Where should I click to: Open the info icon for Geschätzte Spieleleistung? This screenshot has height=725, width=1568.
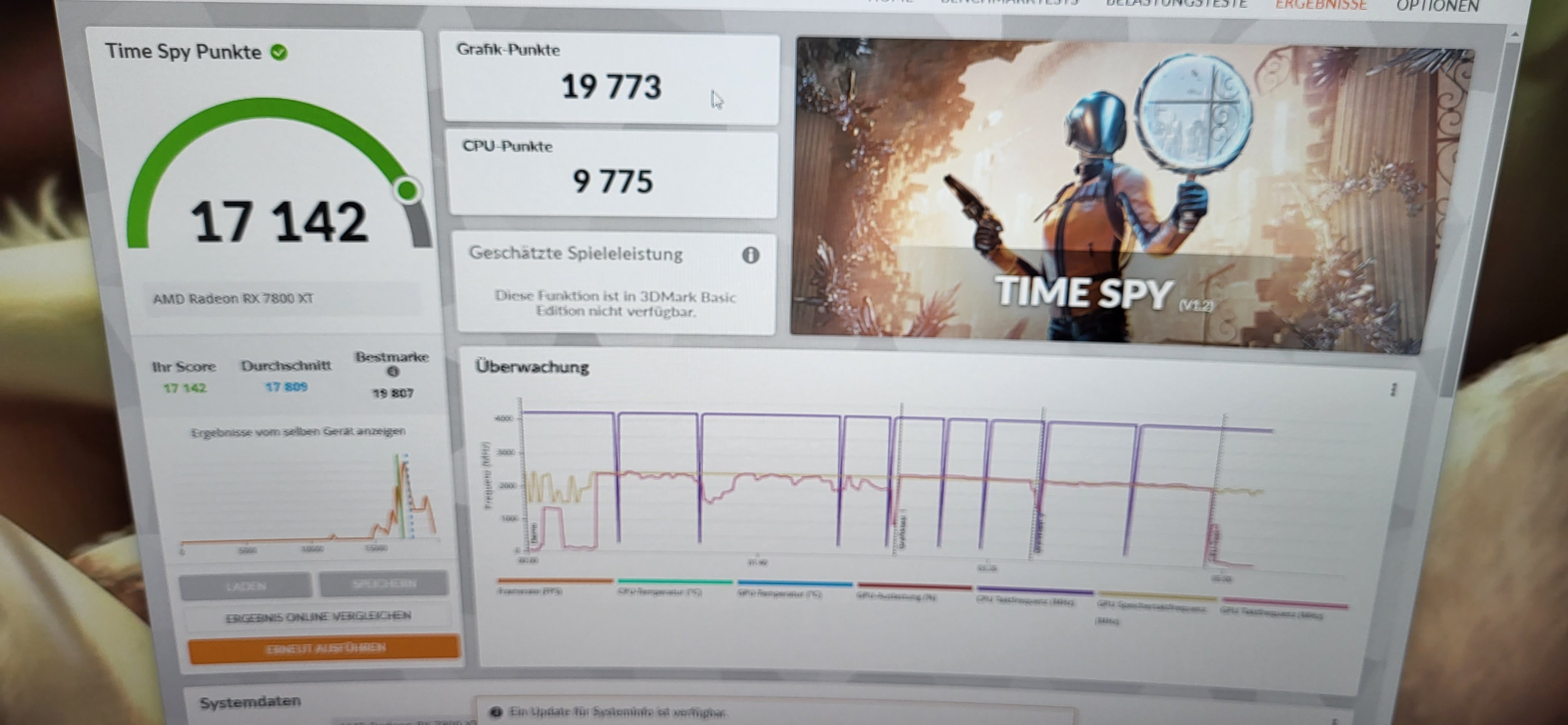(751, 255)
